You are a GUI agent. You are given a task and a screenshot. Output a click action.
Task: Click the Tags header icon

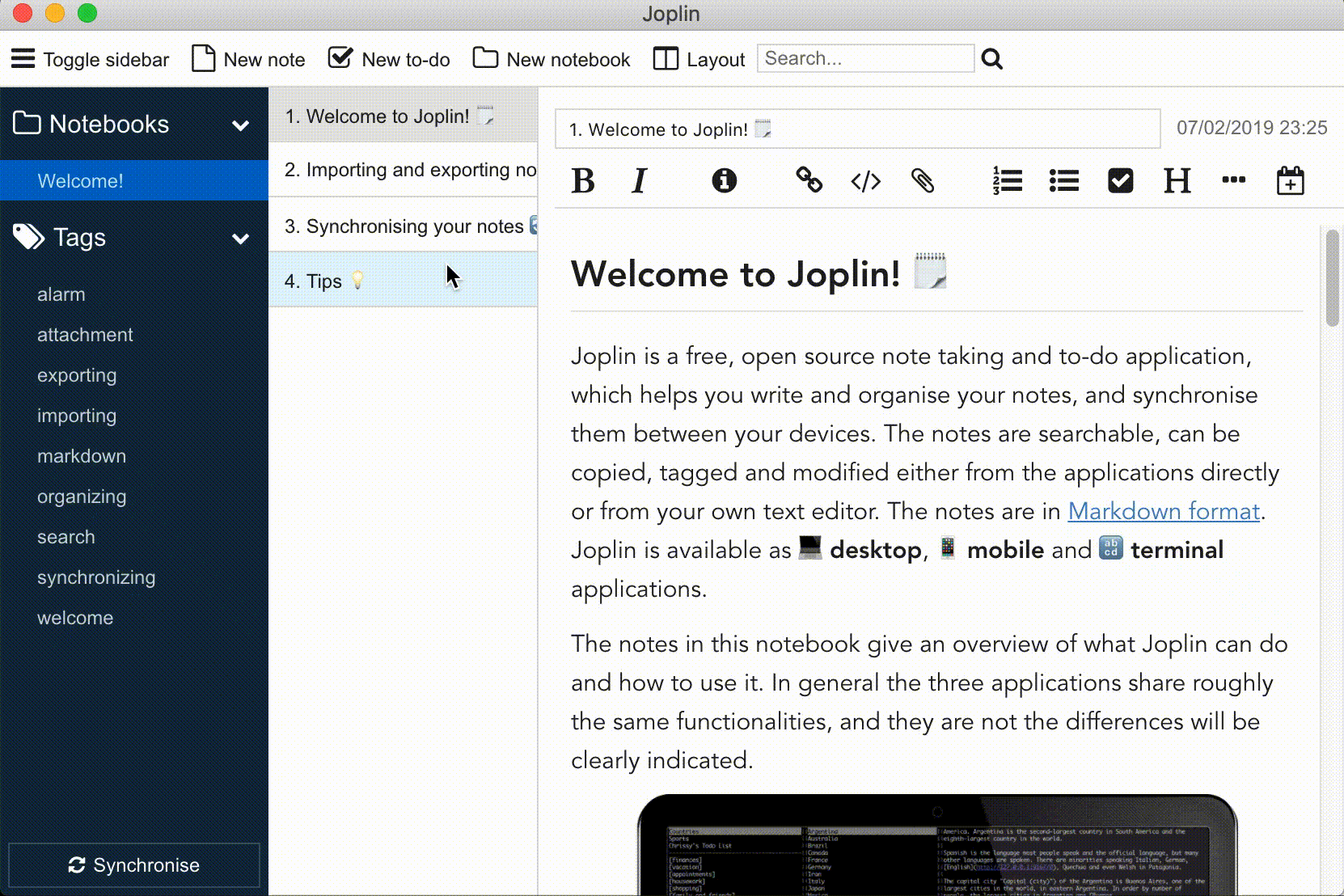click(x=28, y=237)
